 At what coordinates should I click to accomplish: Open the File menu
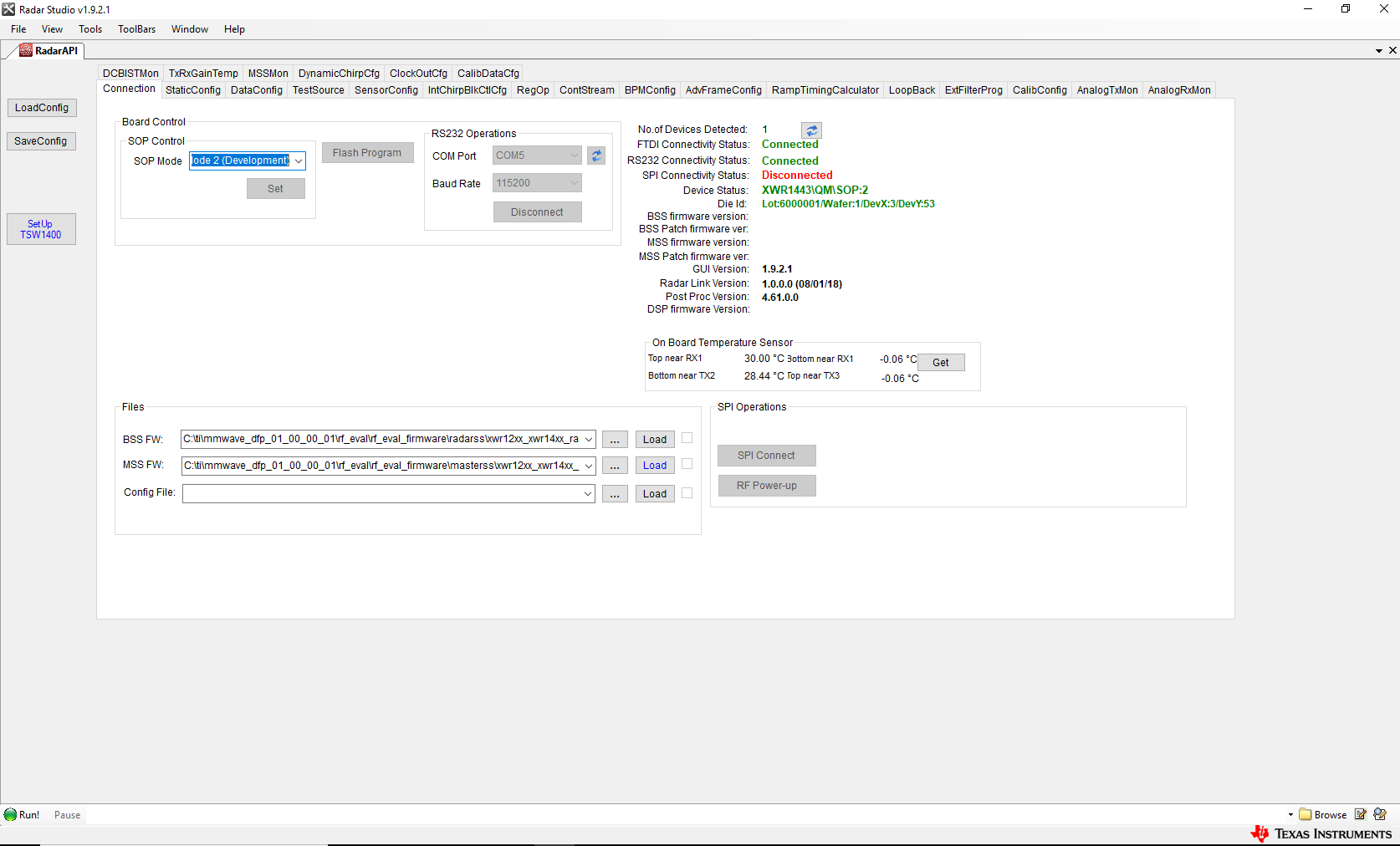pos(18,29)
